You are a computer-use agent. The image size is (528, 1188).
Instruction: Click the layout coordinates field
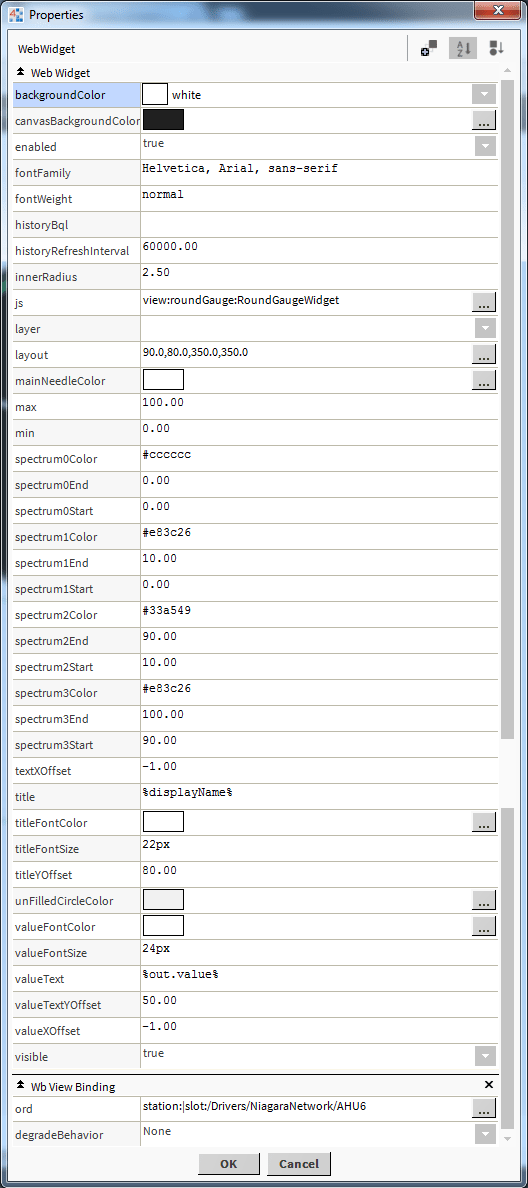(x=305, y=354)
